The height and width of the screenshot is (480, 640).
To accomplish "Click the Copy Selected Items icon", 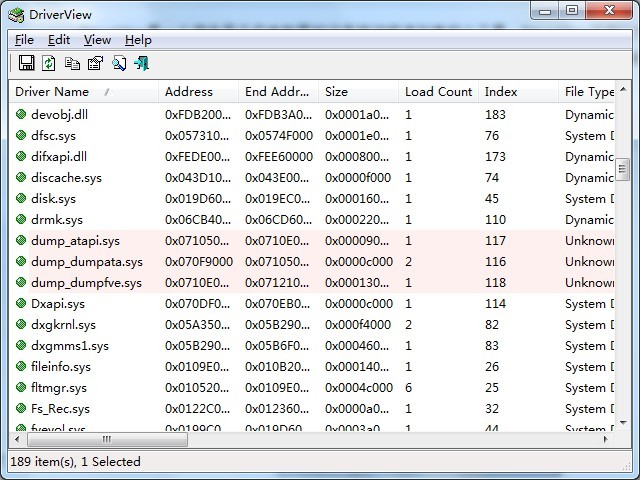I will coord(72,63).
